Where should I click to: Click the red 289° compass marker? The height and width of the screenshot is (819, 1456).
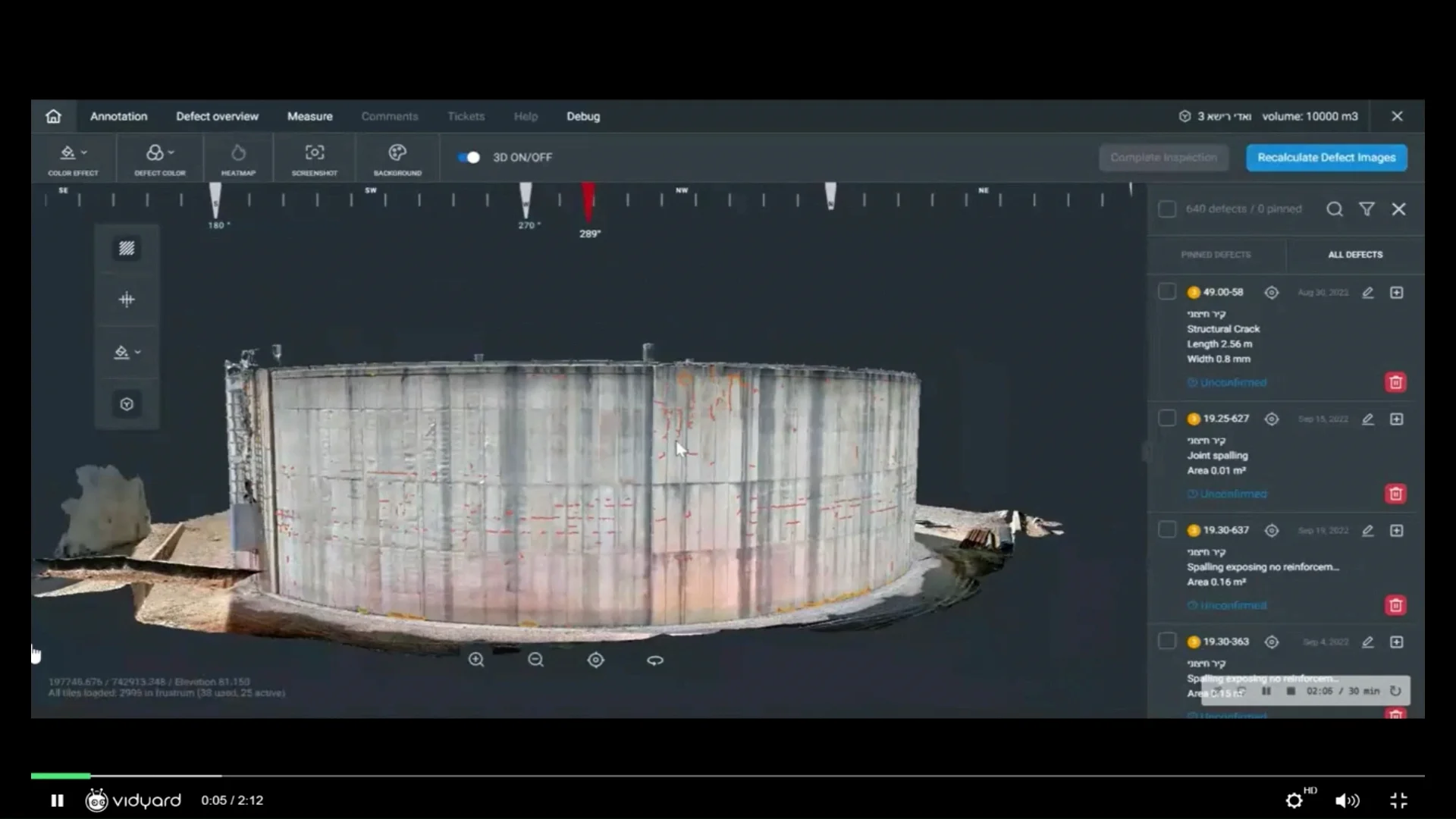pos(588,203)
